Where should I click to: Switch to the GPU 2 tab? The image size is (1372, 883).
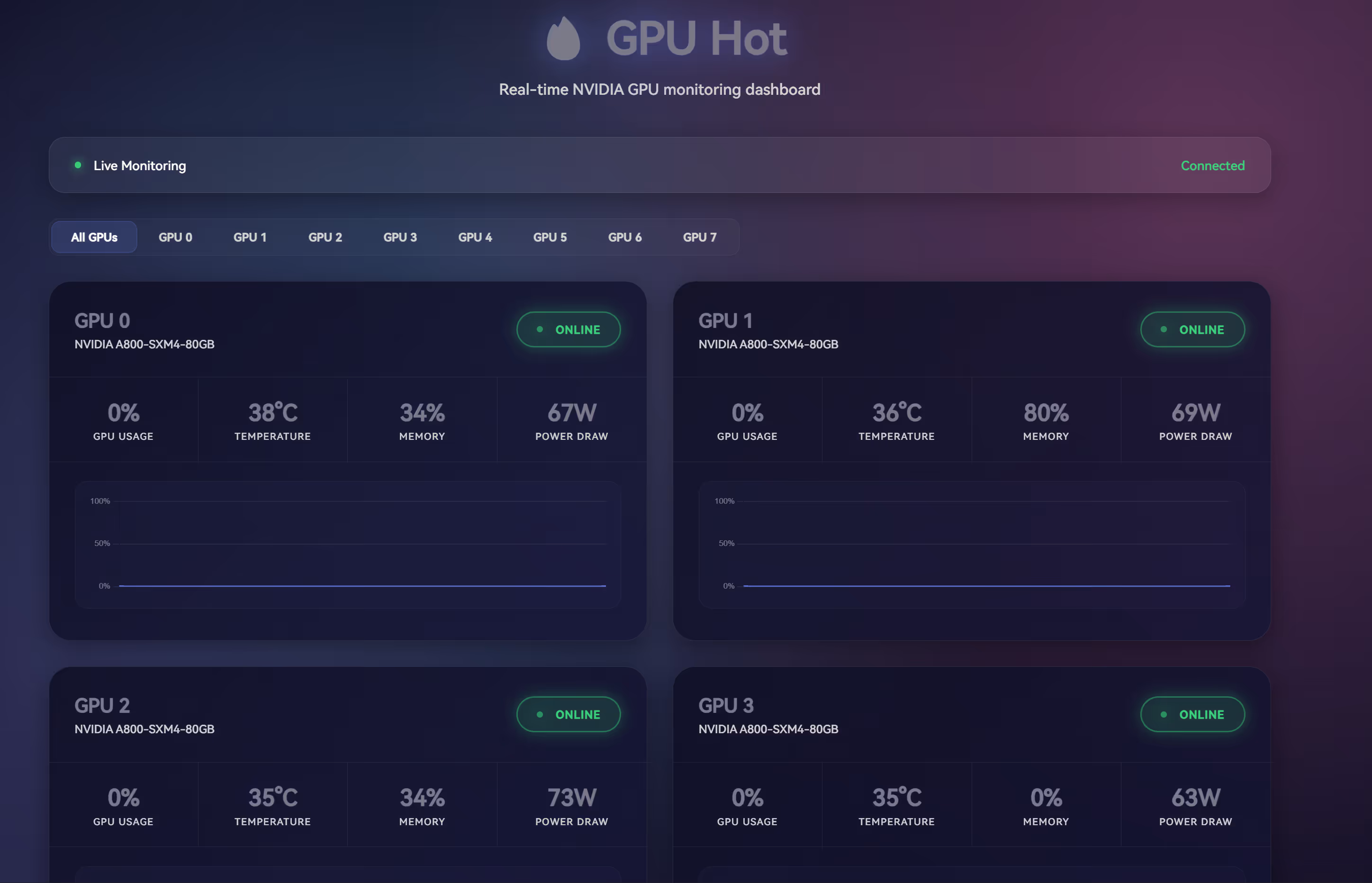325,237
